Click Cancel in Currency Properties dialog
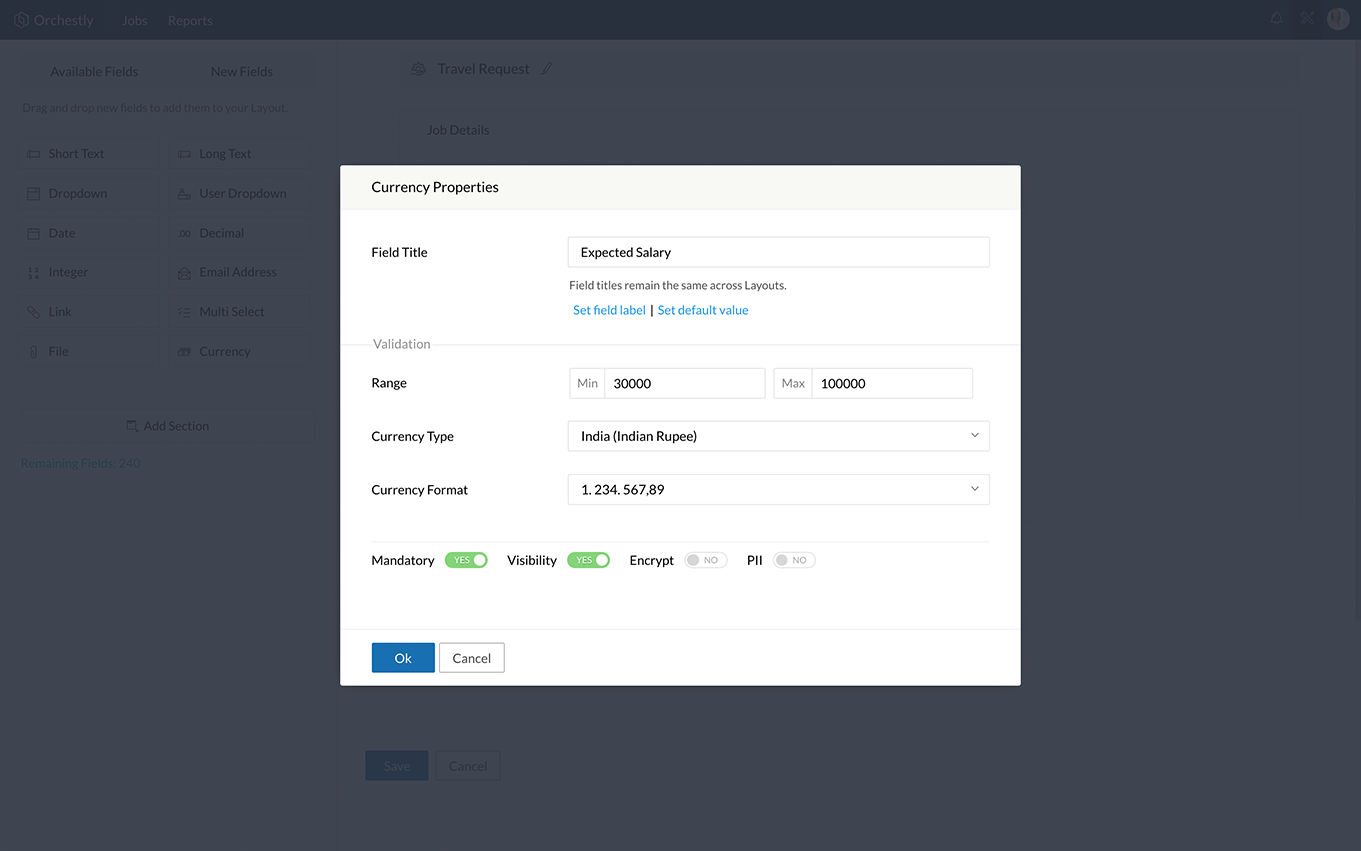This screenshot has height=851, width=1361. pos(471,658)
